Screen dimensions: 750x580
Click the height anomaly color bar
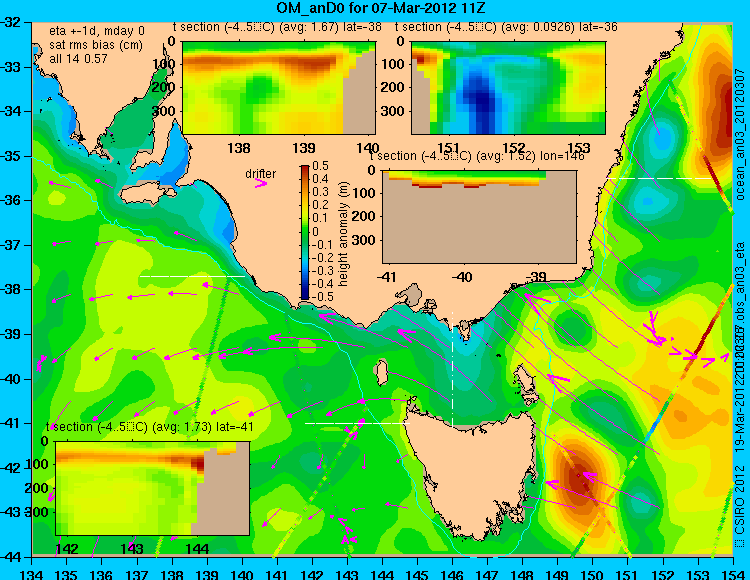tap(305, 232)
